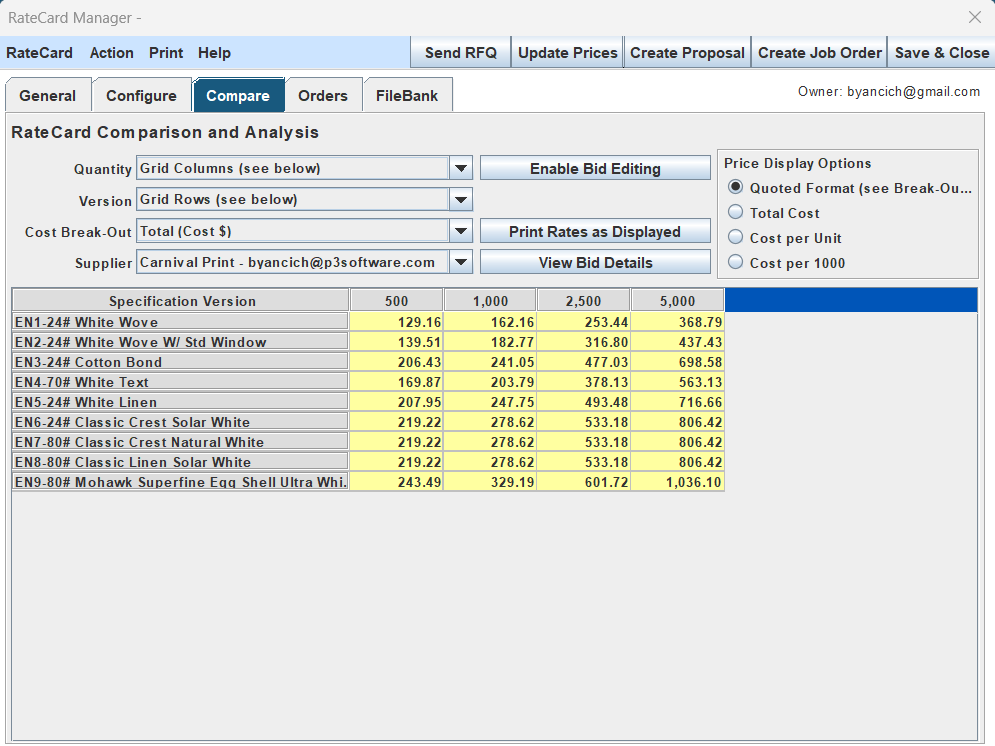Open the RateCard menu
The image size is (995, 746).
point(39,53)
